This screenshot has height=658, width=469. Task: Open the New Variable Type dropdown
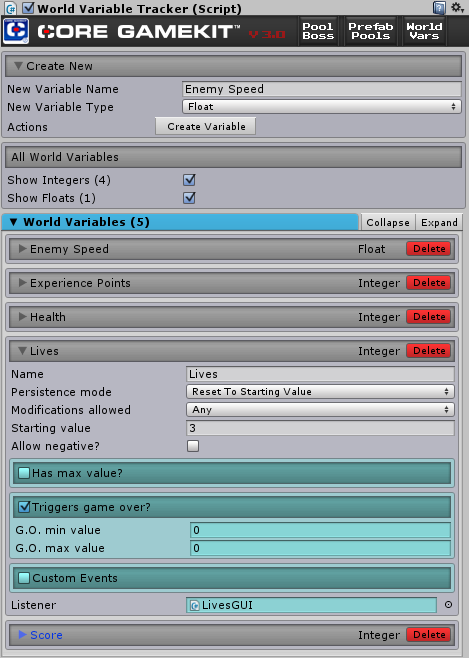pyautogui.click(x=322, y=107)
